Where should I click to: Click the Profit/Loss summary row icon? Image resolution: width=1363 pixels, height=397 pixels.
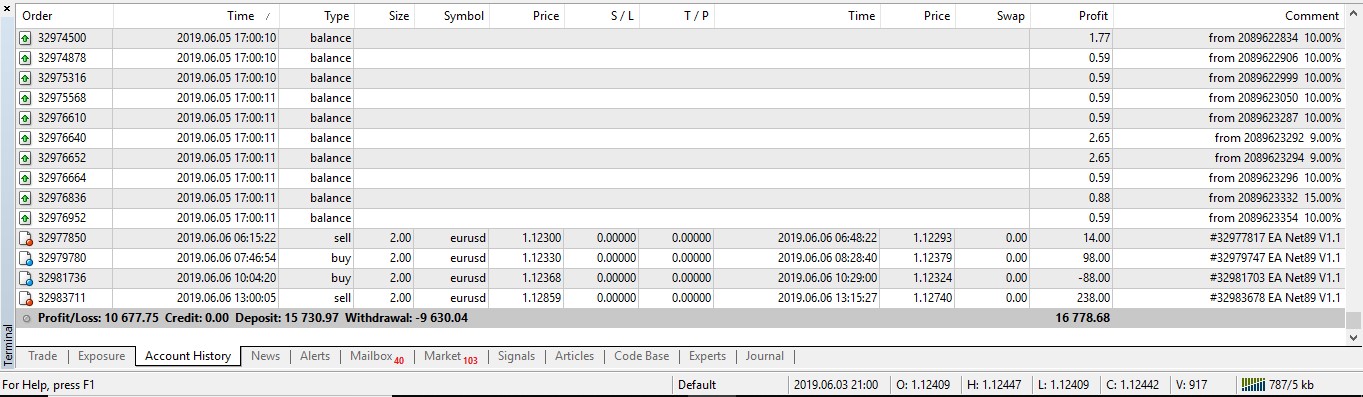26,318
